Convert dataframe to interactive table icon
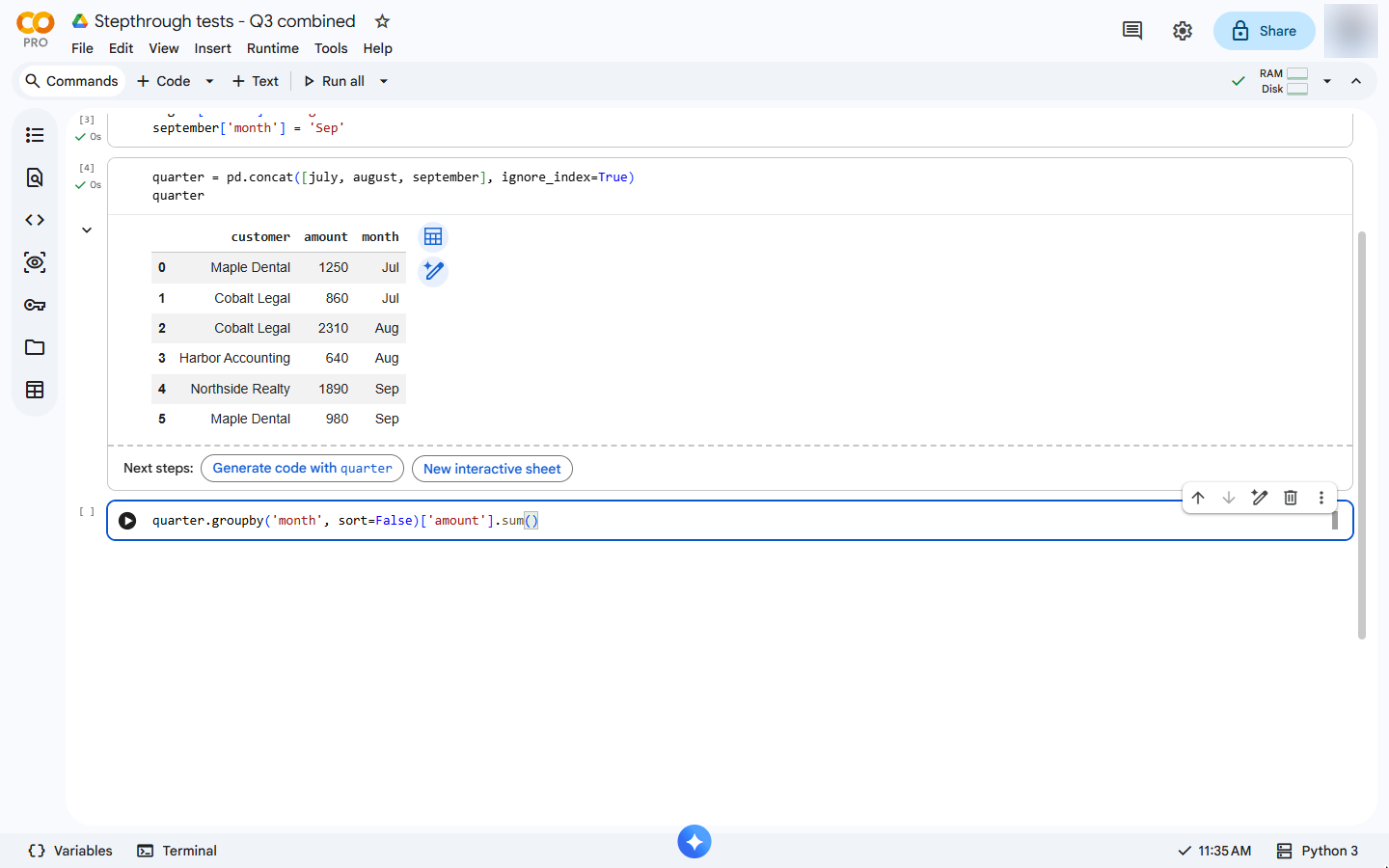This screenshot has height=868, width=1389. click(x=433, y=237)
